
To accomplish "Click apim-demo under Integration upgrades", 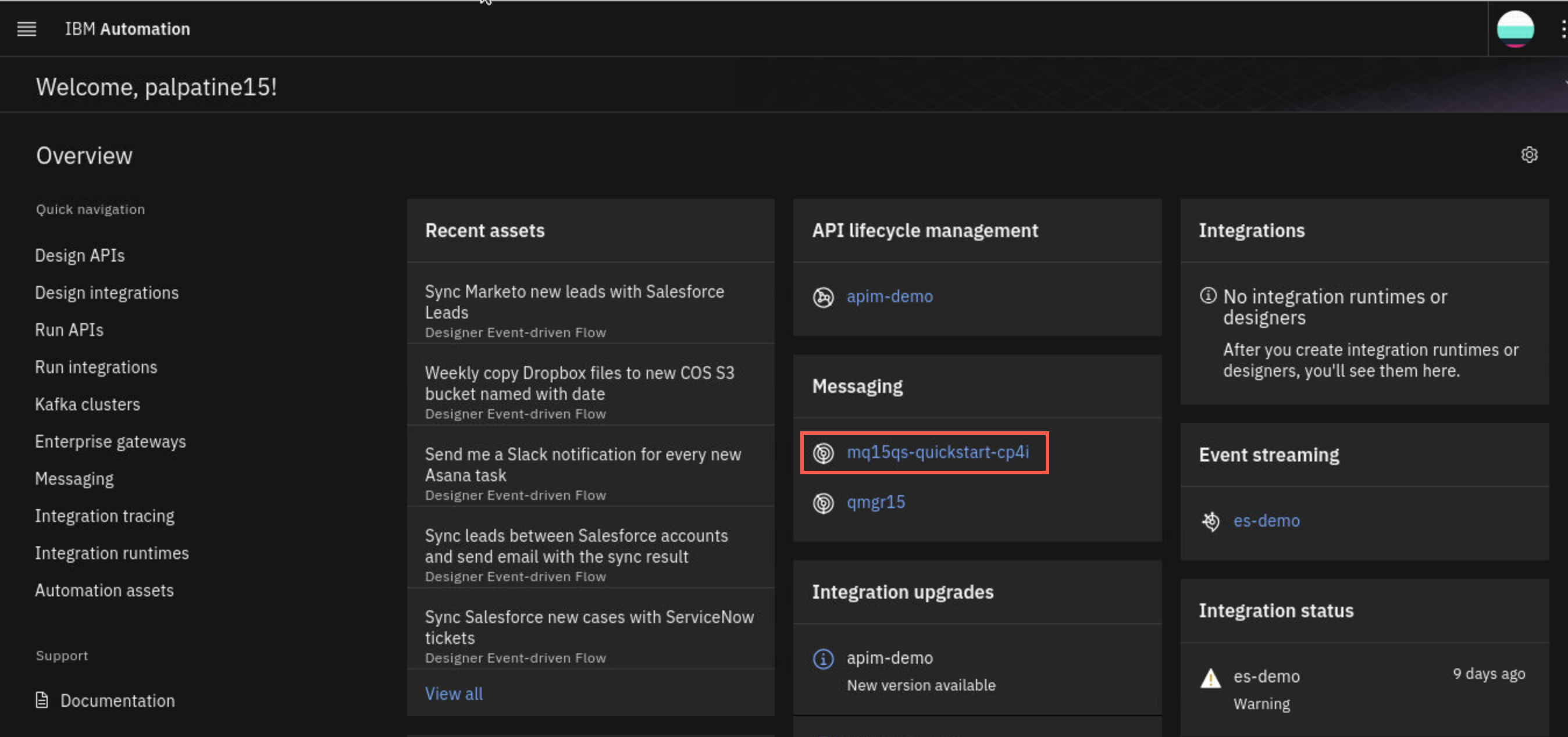I will (x=889, y=658).
